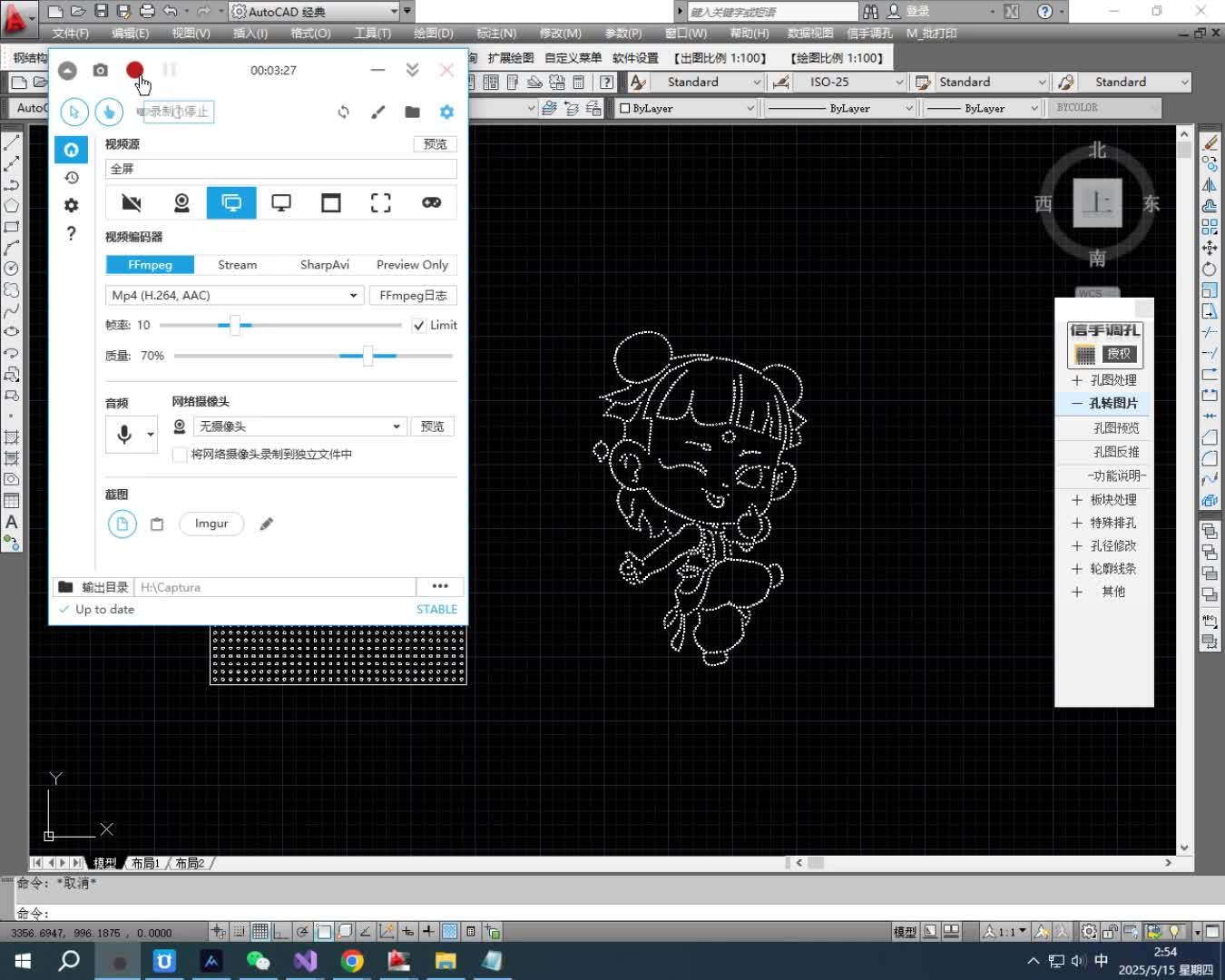Toggle Imgur screenshot upload
Image resolution: width=1225 pixels, height=980 pixels.
(211, 524)
